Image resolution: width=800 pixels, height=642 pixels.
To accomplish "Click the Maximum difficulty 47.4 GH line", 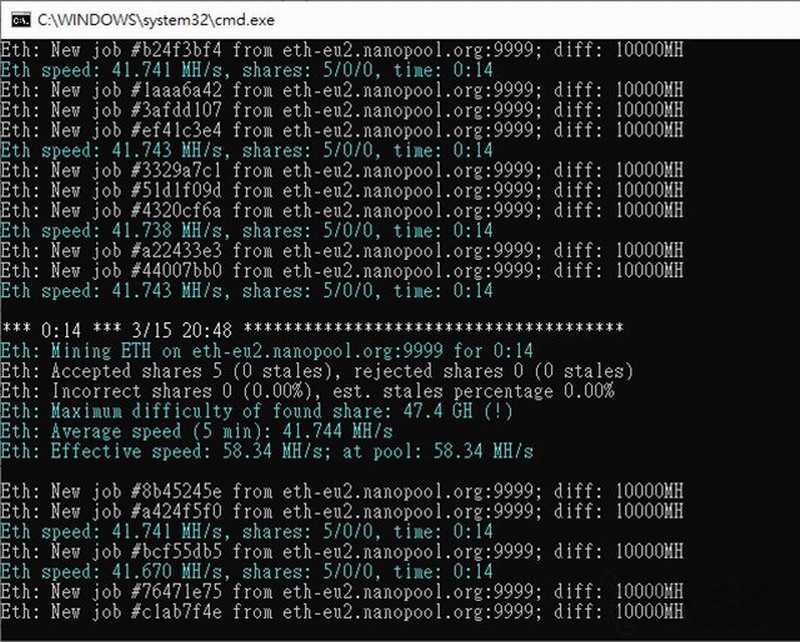I will tap(257, 411).
